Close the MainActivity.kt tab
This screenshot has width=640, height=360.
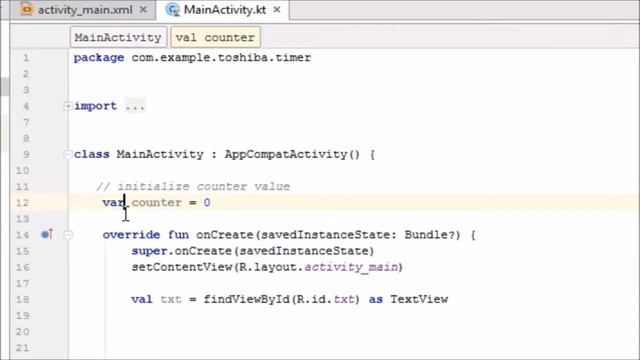(x=277, y=10)
